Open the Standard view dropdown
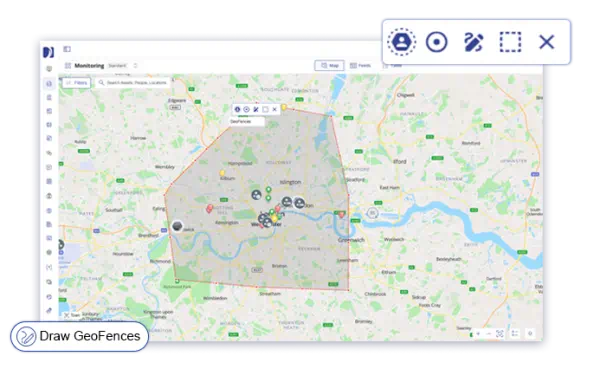The width and height of the screenshot is (600, 369). click(123, 66)
